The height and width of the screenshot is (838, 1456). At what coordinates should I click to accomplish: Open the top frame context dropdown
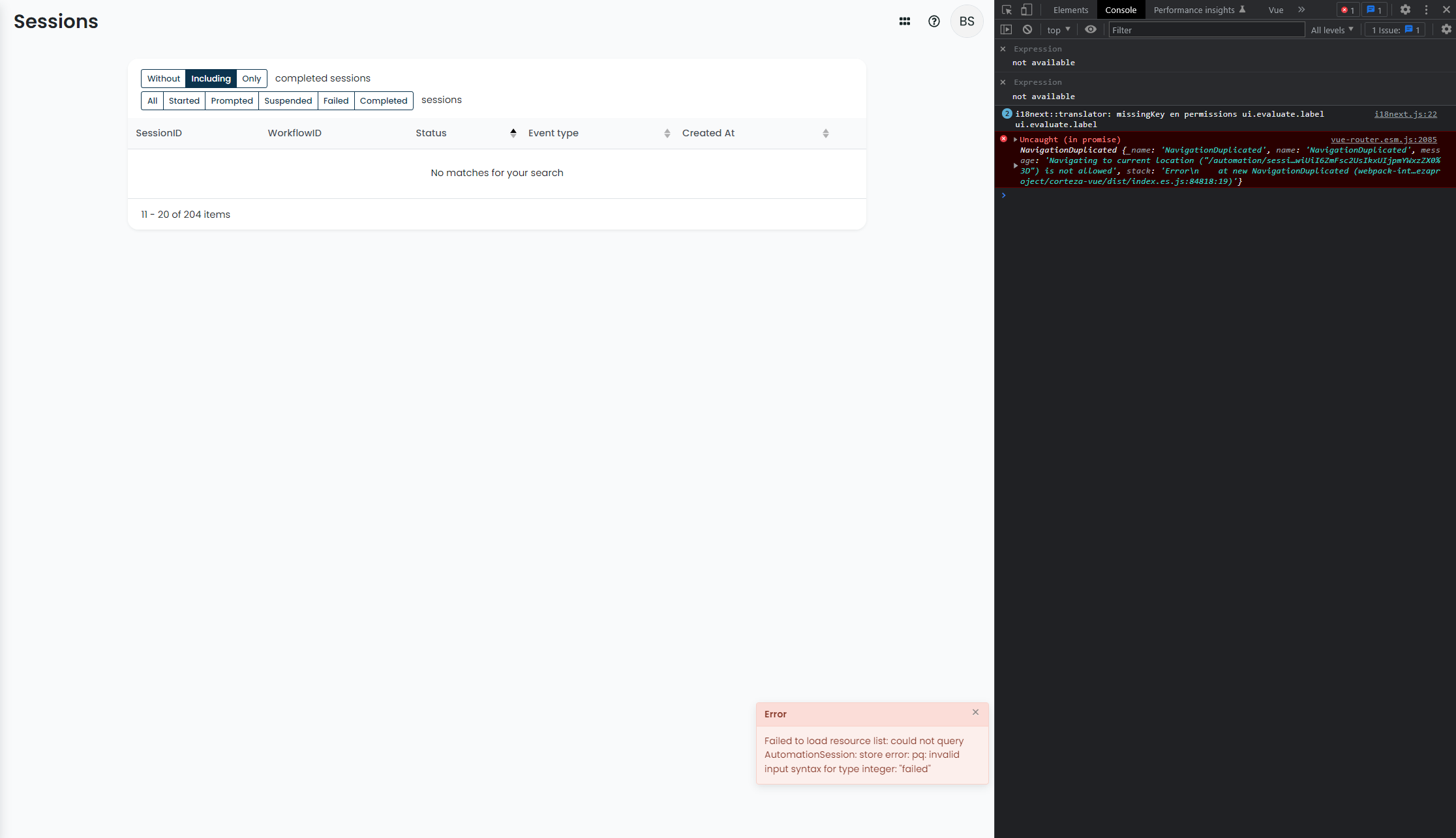coord(1057,29)
